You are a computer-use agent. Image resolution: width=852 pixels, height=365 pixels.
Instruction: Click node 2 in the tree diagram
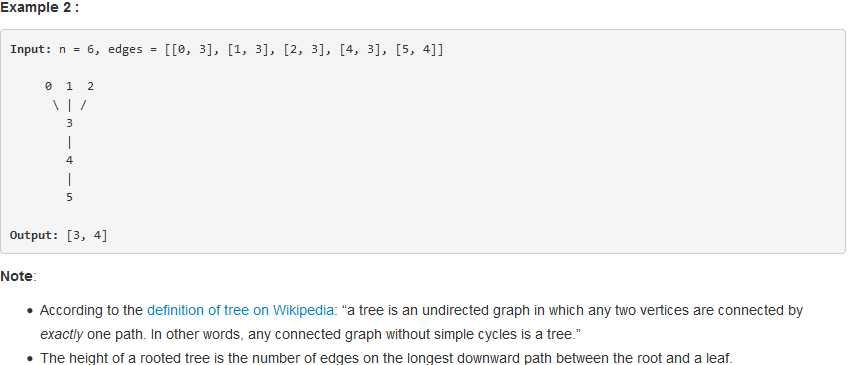tap(90, 86)
